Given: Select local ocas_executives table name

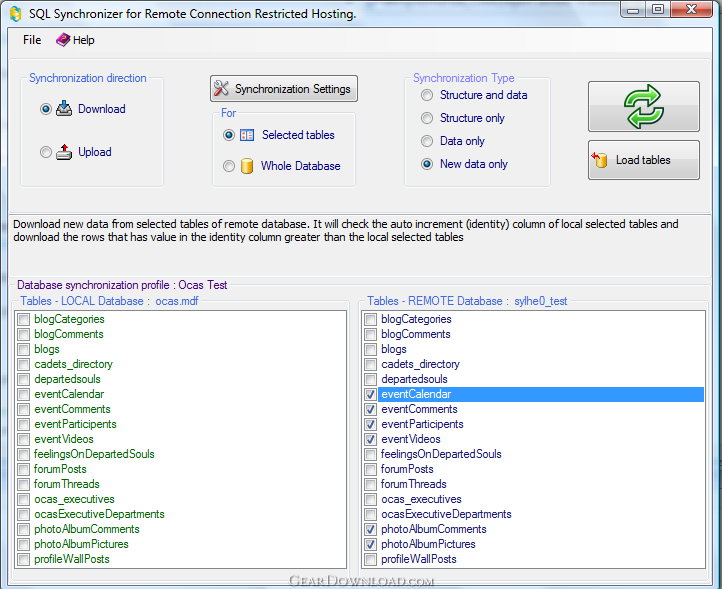Looking at the screenshot, I should pos(74,499).
